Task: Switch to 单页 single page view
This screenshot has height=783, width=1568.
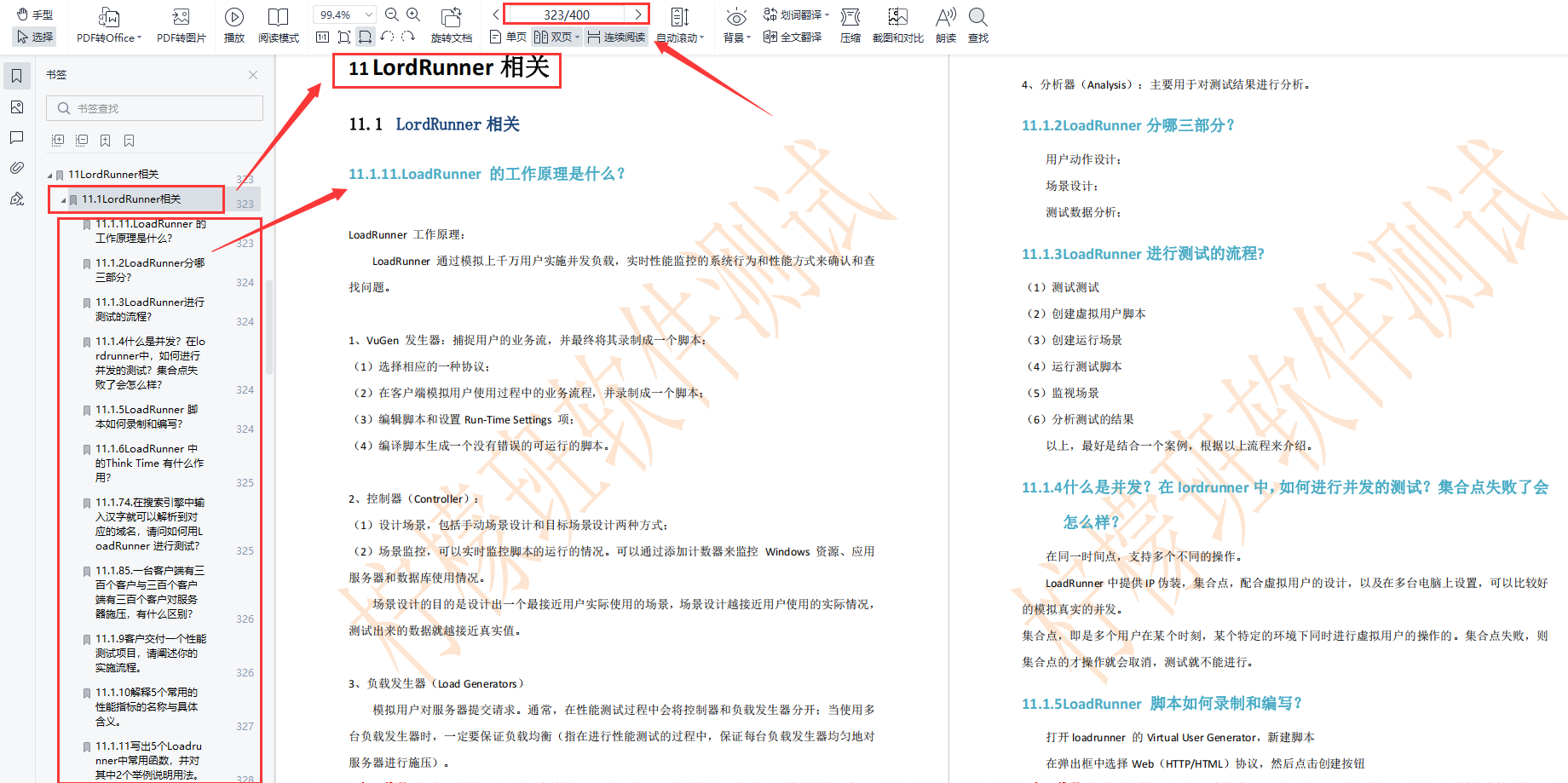Action: click(509, 37)
